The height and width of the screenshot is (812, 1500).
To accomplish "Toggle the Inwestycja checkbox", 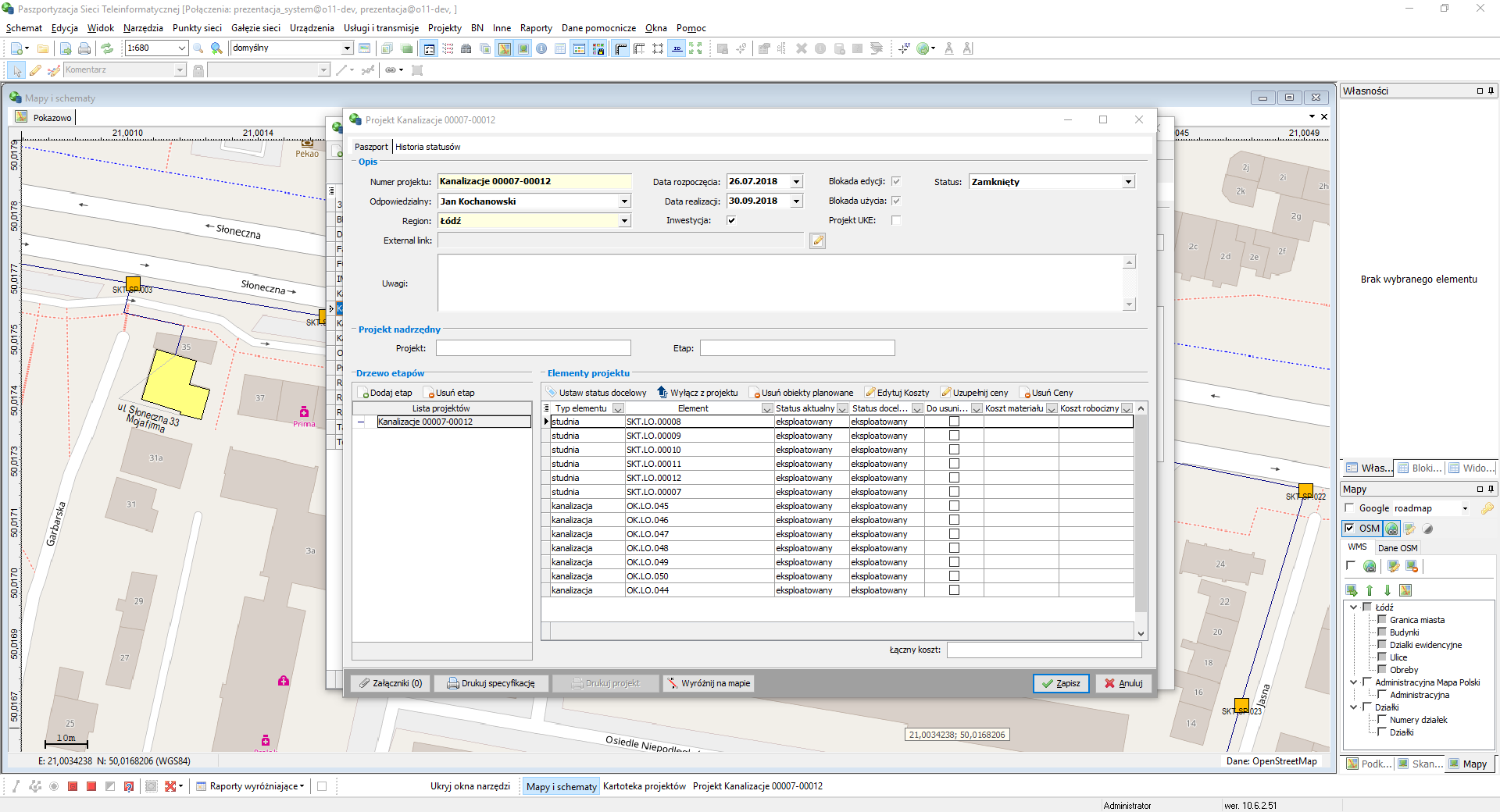I will (731, 220).
